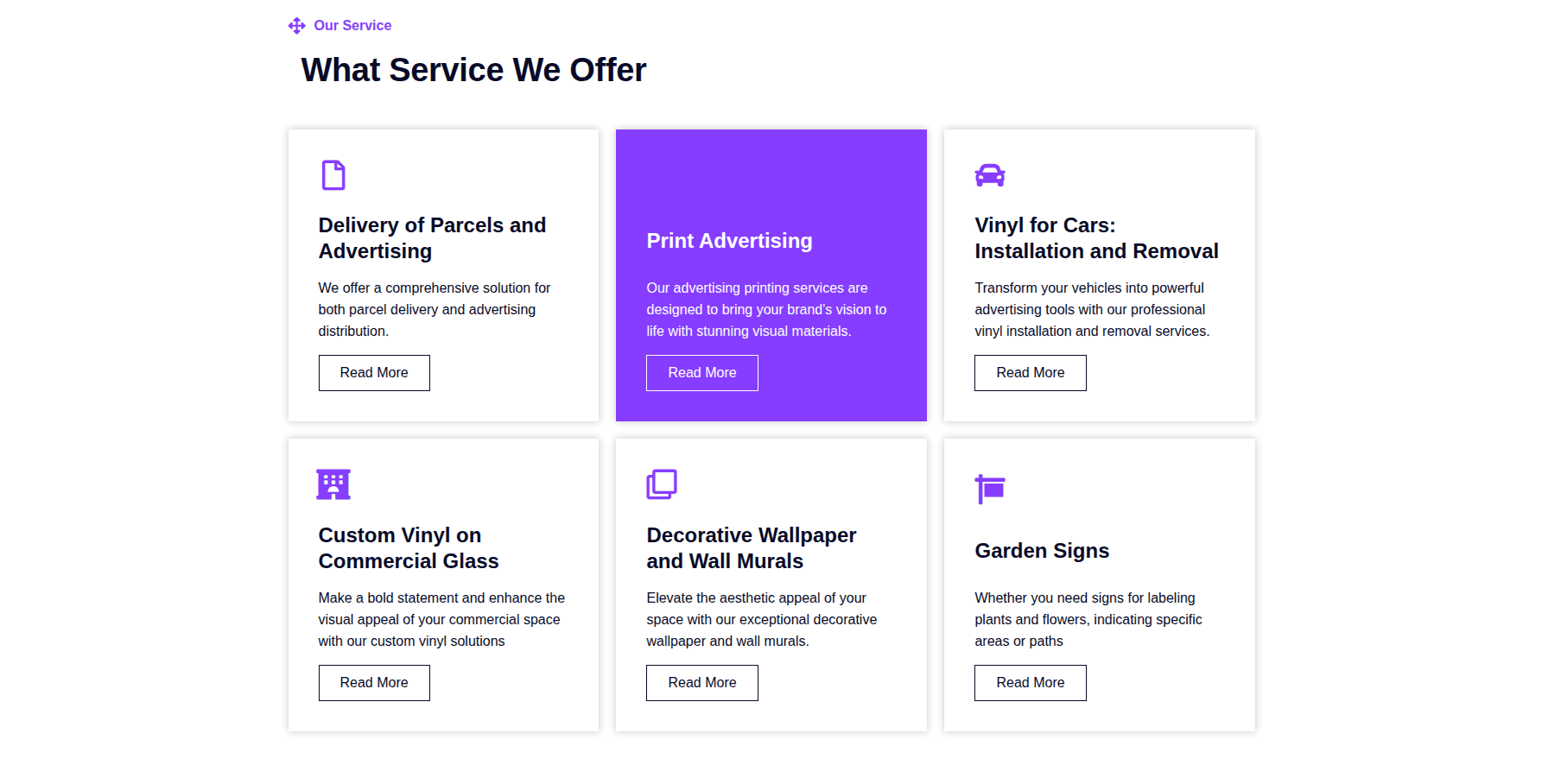1561x784 pixels.
Task: Open Read More for Garden Signs
Action: (x=1030, y=683)
